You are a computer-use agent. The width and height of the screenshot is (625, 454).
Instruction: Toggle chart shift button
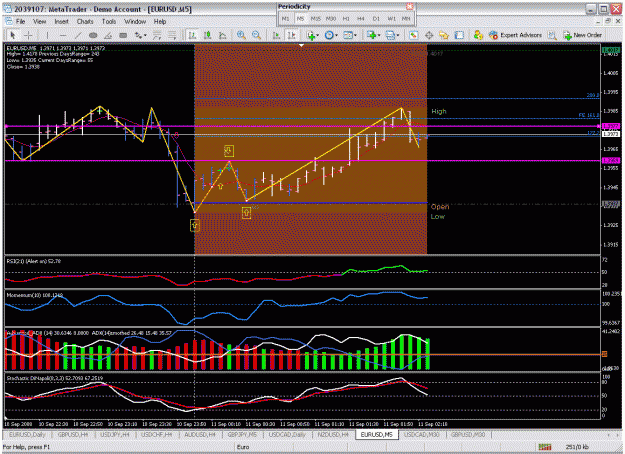tap(291, 35)
